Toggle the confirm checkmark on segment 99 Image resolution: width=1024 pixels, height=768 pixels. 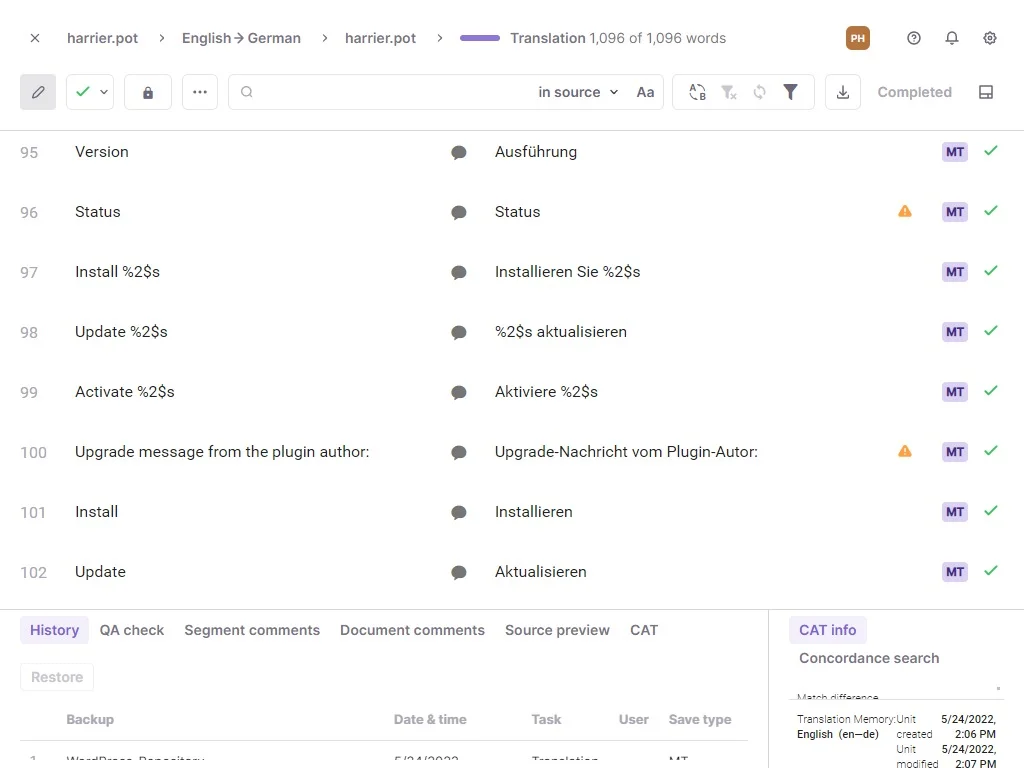click(x=991, y=391)
